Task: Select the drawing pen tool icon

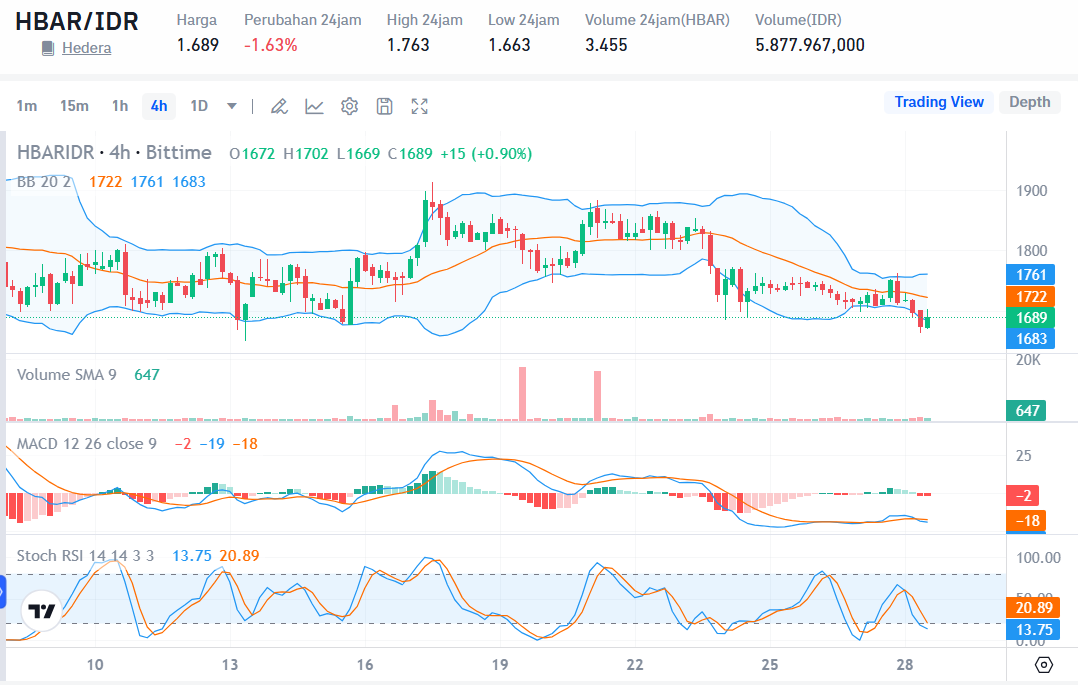Action: (x=279, y=105)
